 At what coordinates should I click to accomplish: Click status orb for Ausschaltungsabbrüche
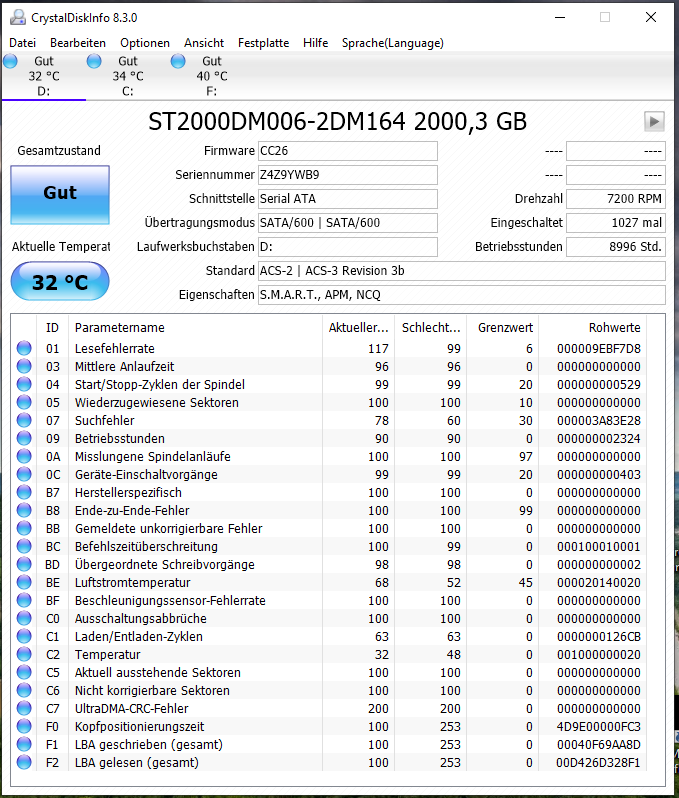click(x=24, y=618)
